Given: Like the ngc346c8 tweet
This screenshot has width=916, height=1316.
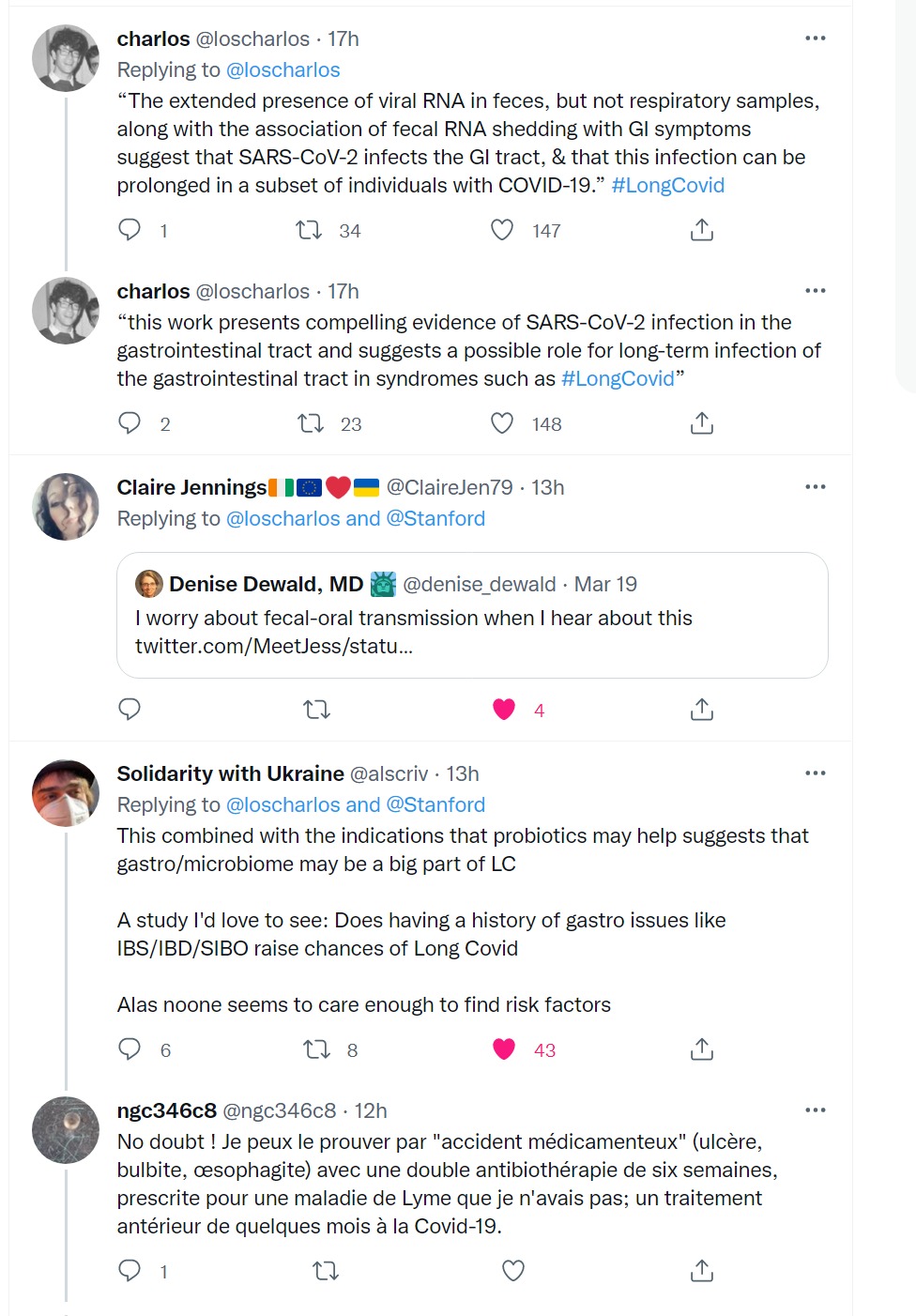Looking at the screenshot, I should coord(513,1271).
